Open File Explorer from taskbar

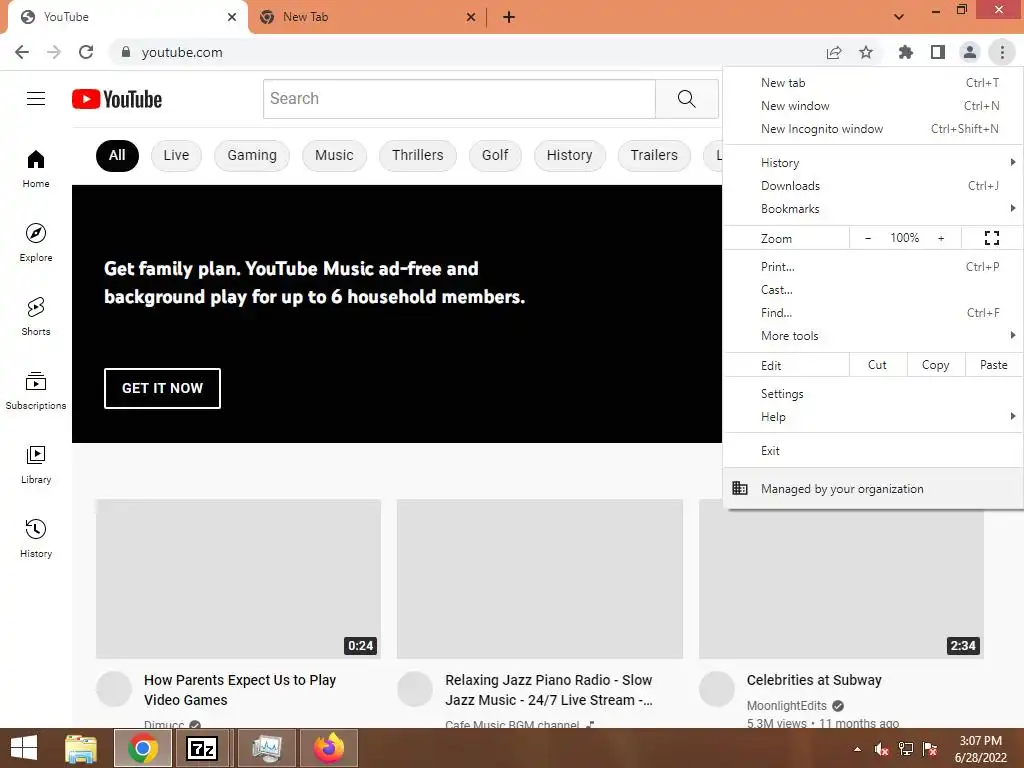pos(81,748)
